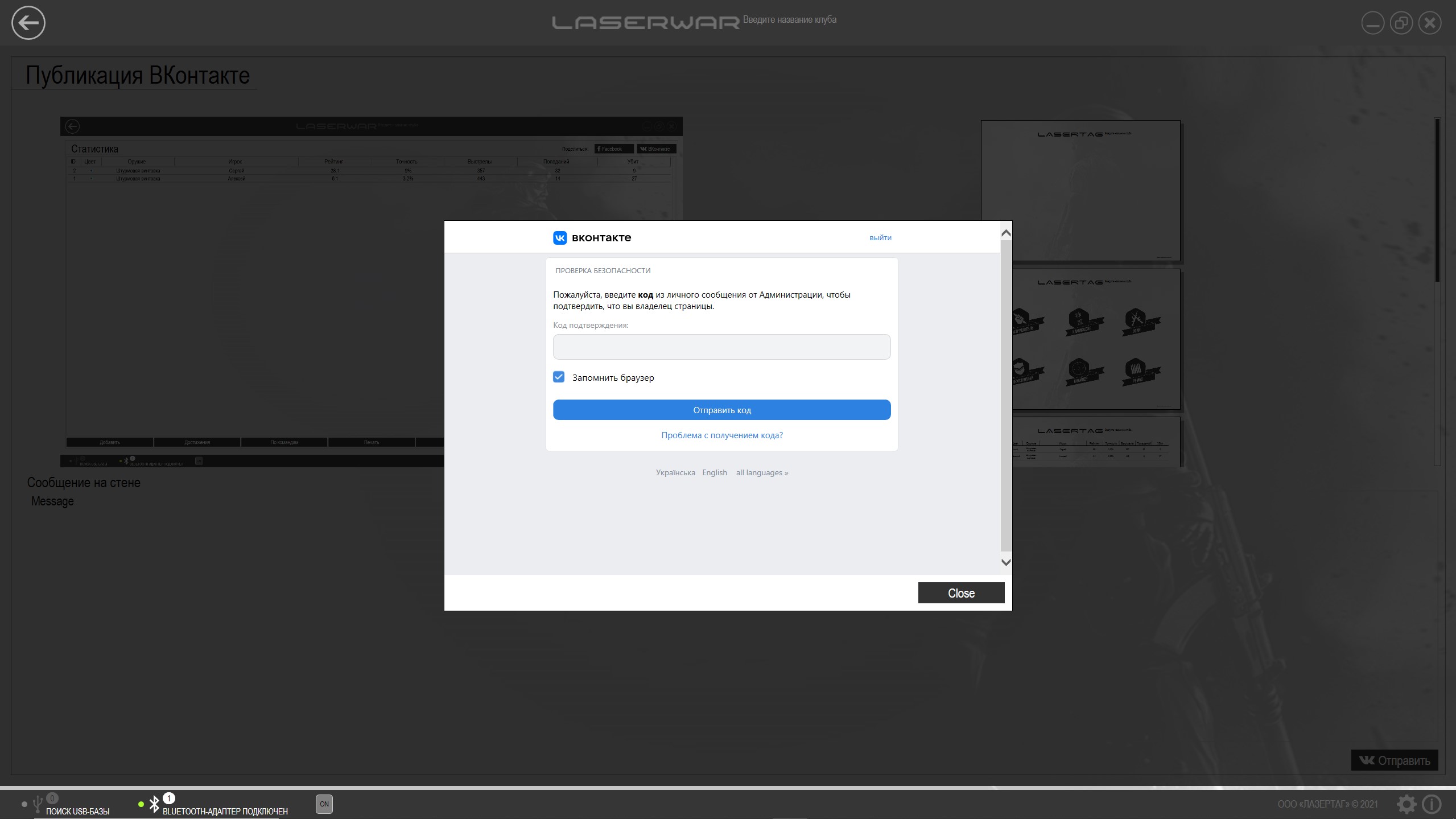Switch language to Українська

click(x=675, y=472)
